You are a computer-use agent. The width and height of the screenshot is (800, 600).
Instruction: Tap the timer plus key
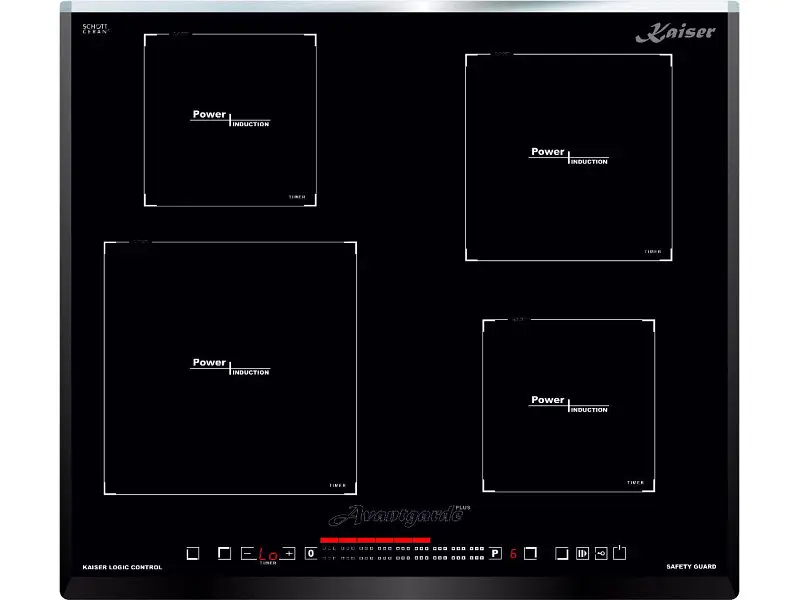pyautogui.click(x=289, y=553)
